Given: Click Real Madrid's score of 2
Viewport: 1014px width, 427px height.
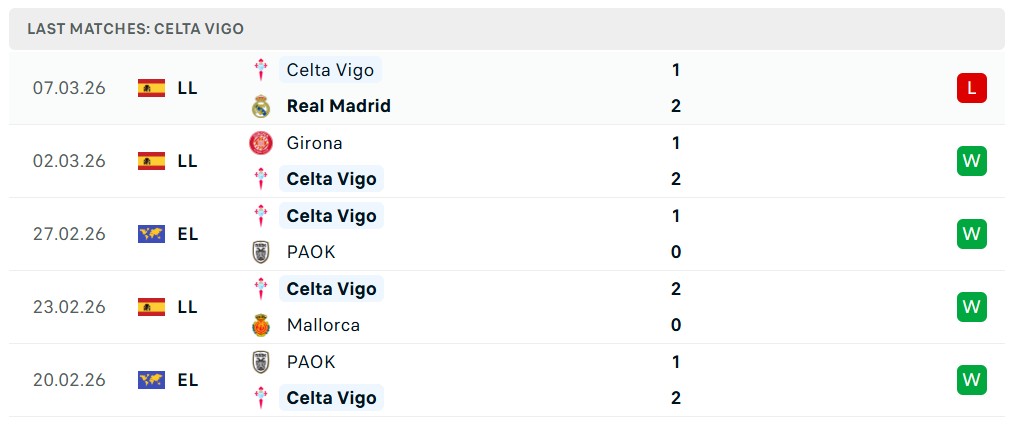Looking at the screenshot, I should [x=676, y=106].
